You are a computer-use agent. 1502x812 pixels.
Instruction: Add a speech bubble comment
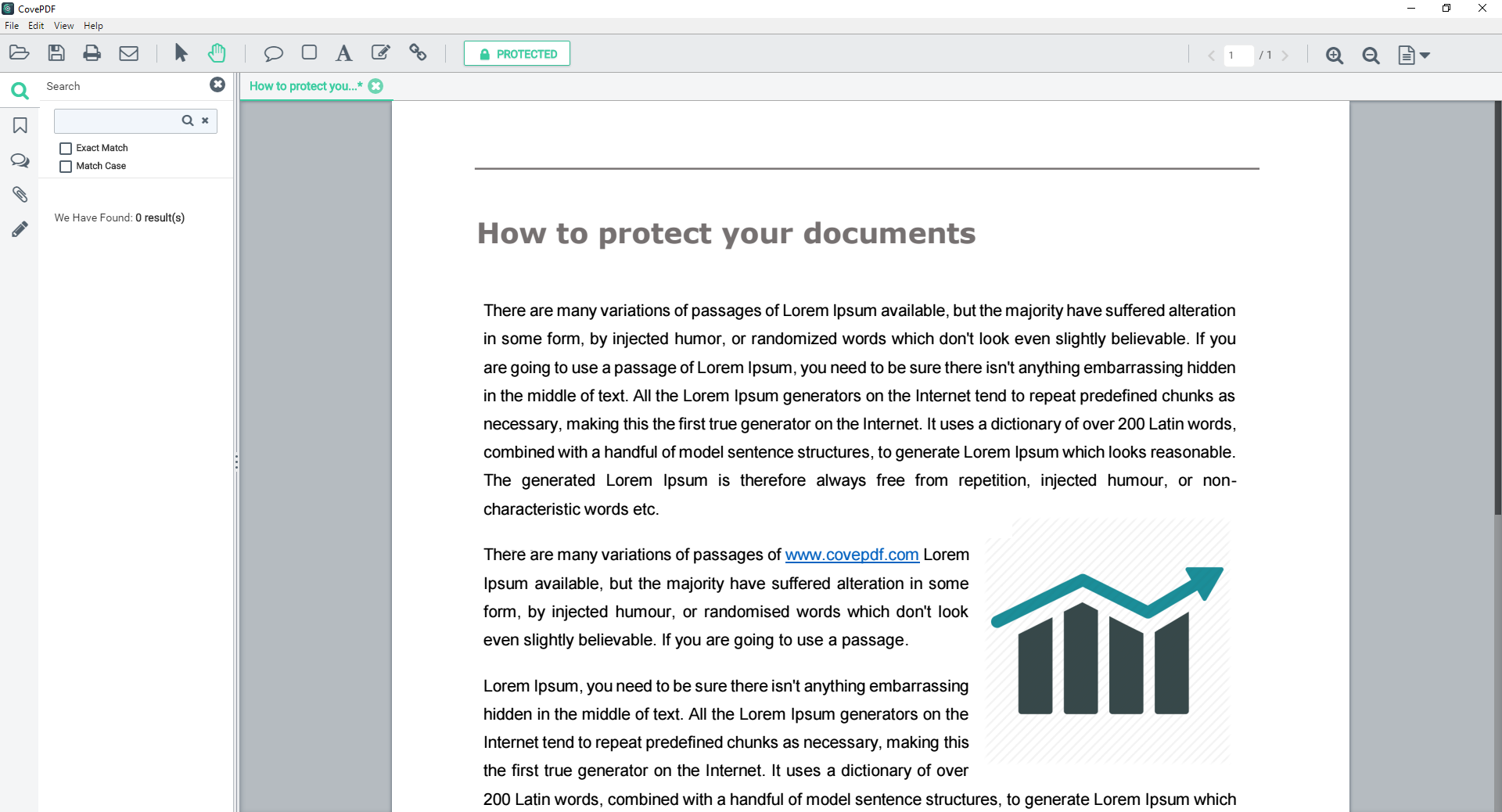pos(273,53)
